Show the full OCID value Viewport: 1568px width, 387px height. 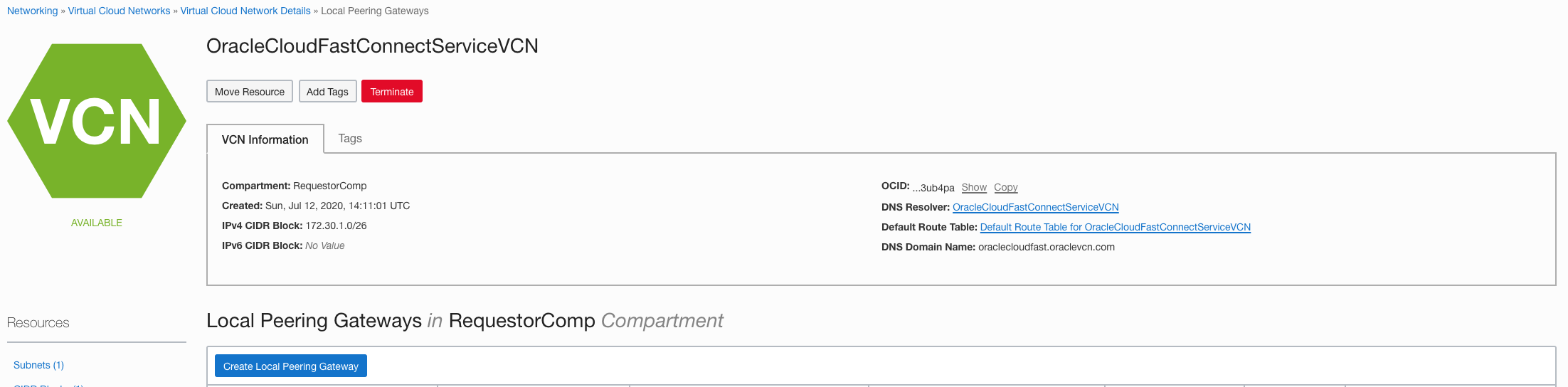click(x=974, y=187)
